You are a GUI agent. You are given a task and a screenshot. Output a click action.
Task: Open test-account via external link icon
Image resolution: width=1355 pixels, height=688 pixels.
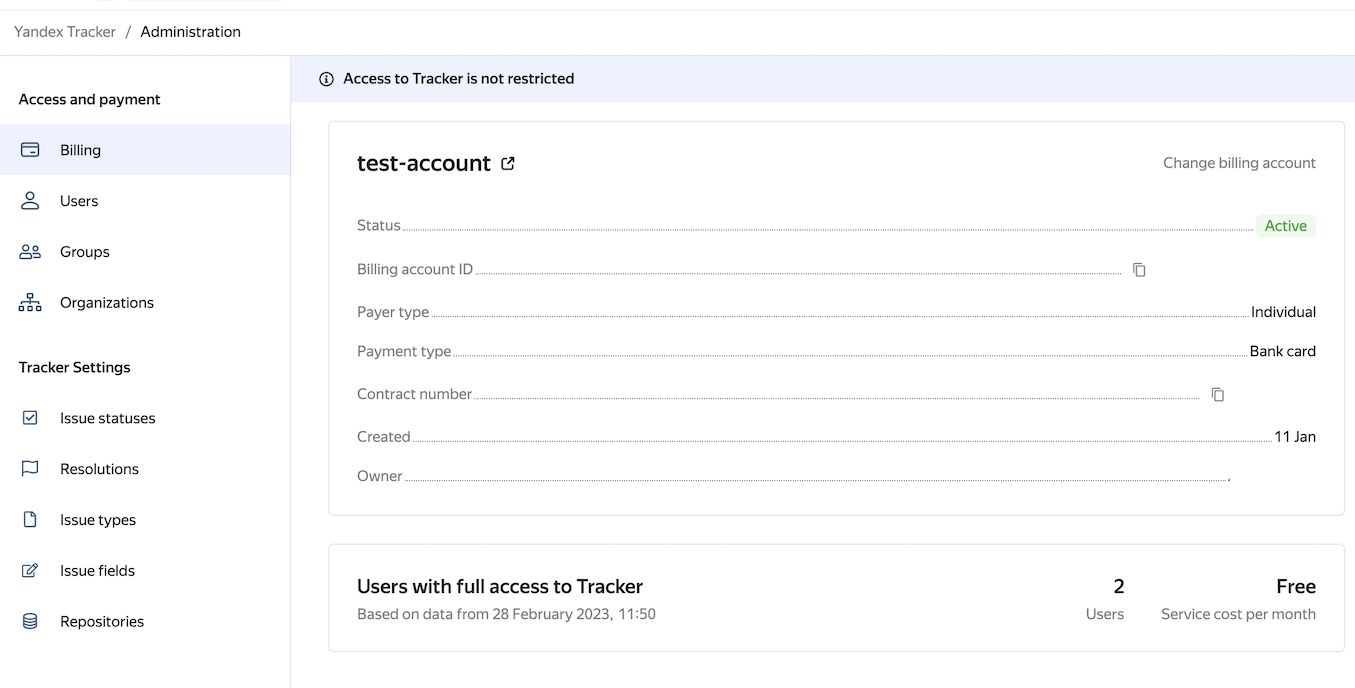click(508, 163)
